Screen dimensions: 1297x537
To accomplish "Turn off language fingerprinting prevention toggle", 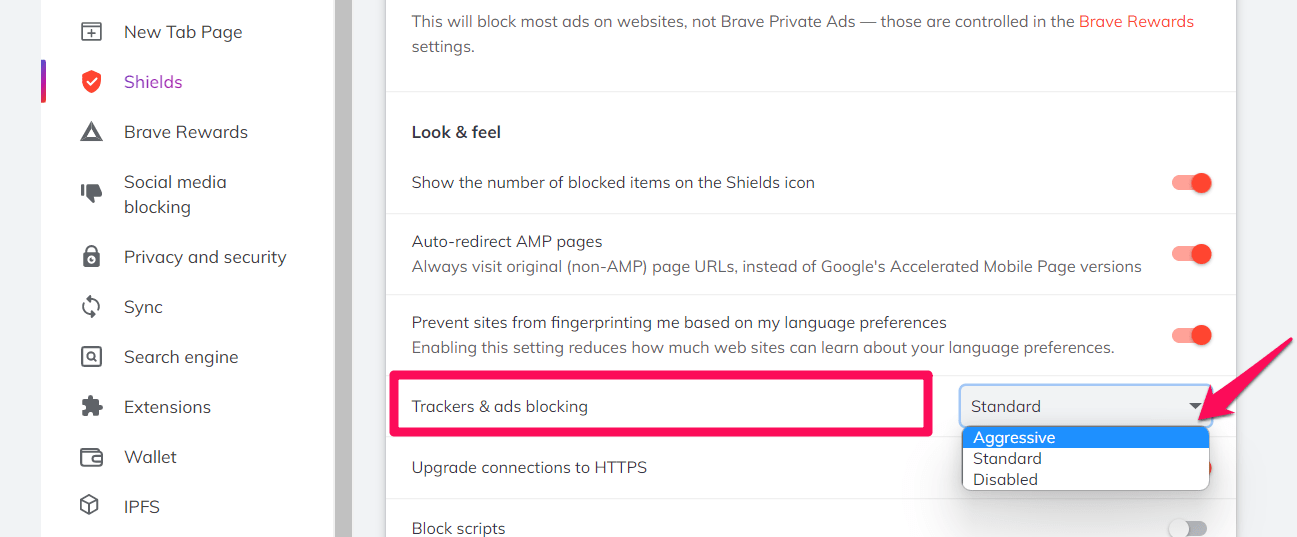I will (1192, 335).
